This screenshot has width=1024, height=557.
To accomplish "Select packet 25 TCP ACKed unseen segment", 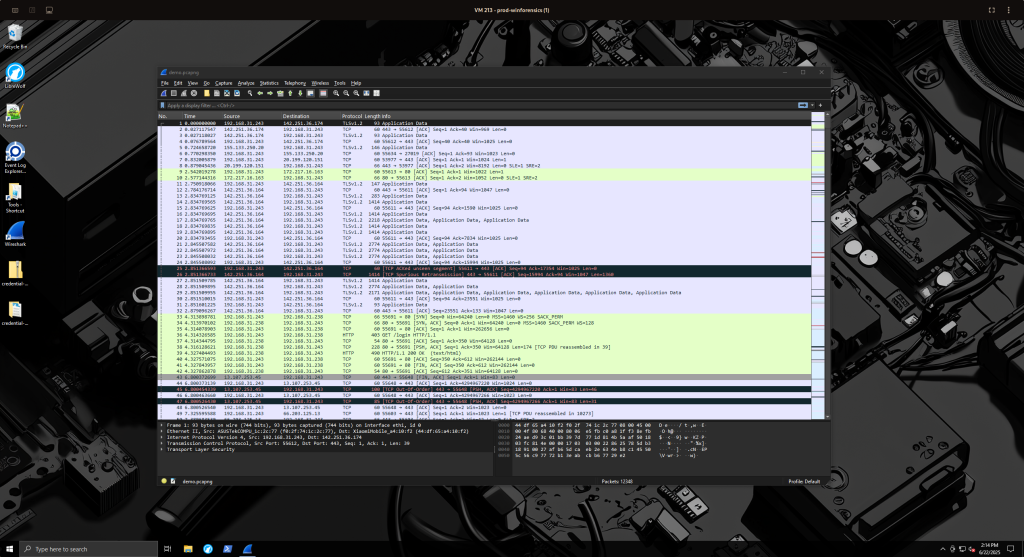I will point(484,268).
